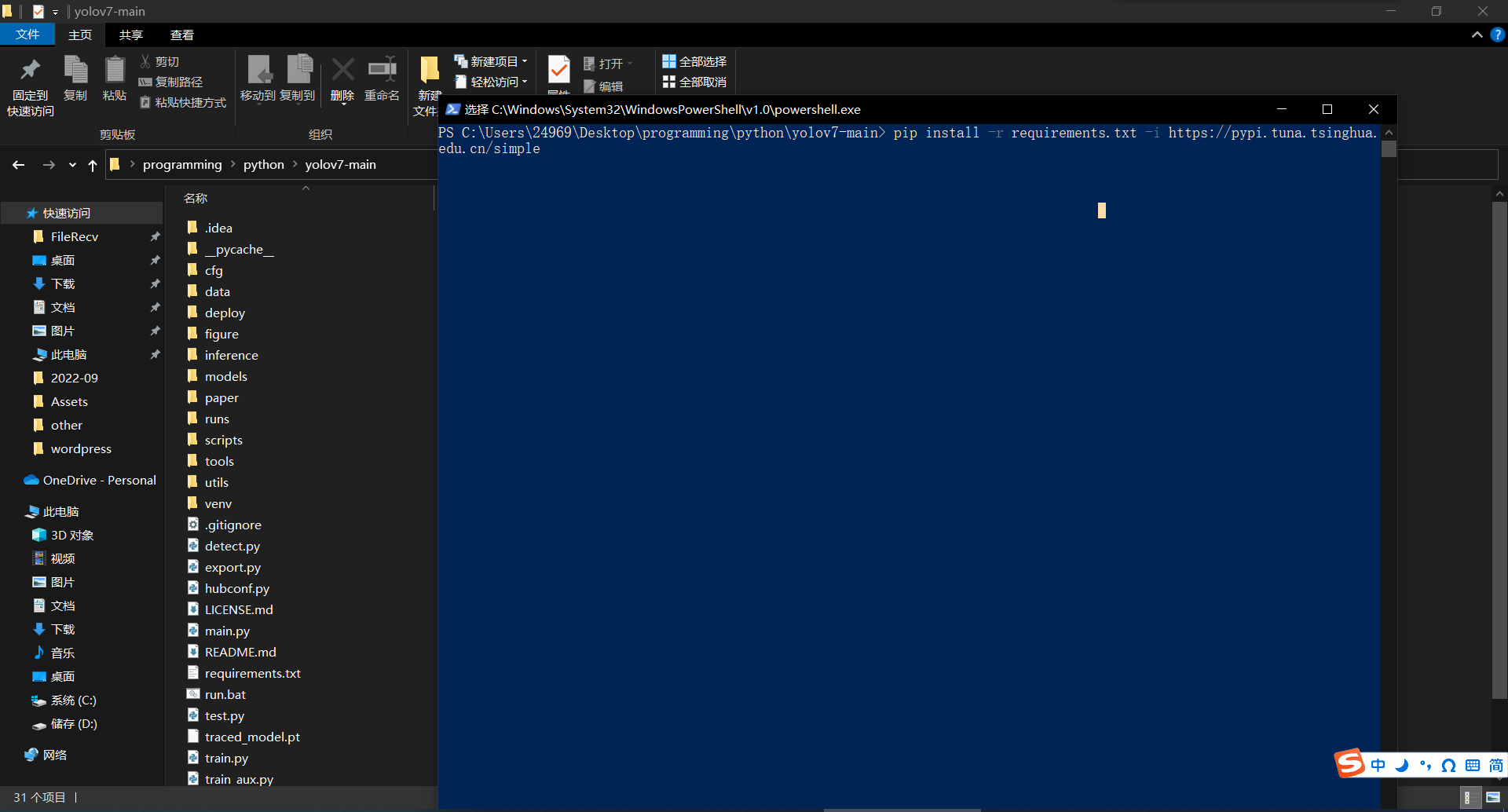This screenshot has height=812, width=1508.
Task: Click the Move to (移动到) icon
Action: tap(258, 71)
